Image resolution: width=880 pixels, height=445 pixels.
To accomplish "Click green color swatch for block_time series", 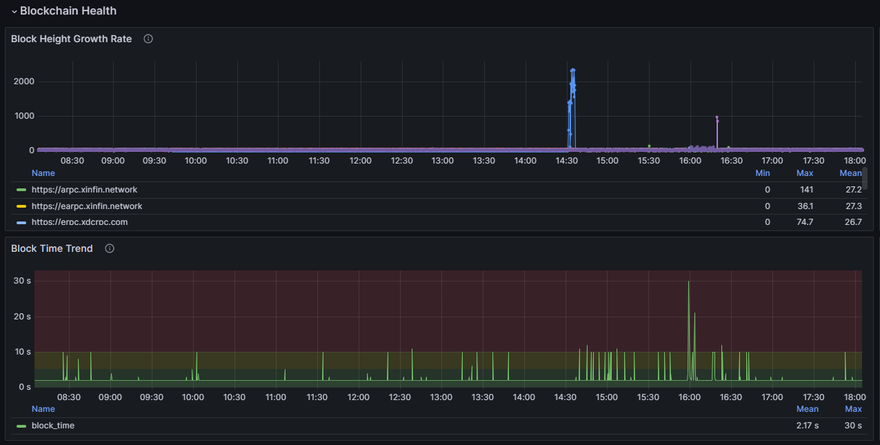I will (x=21, y=426).
